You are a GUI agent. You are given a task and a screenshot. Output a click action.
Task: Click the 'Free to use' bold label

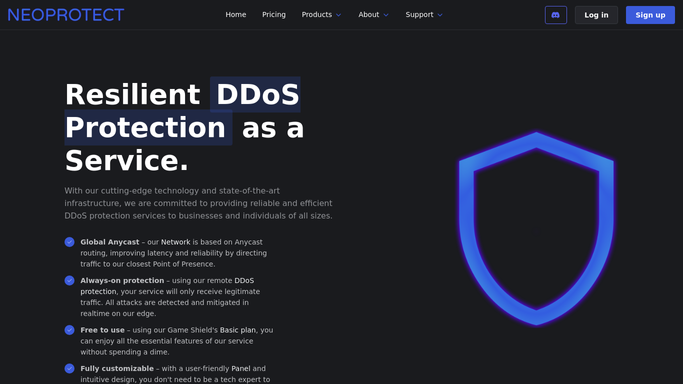point(102,330)
